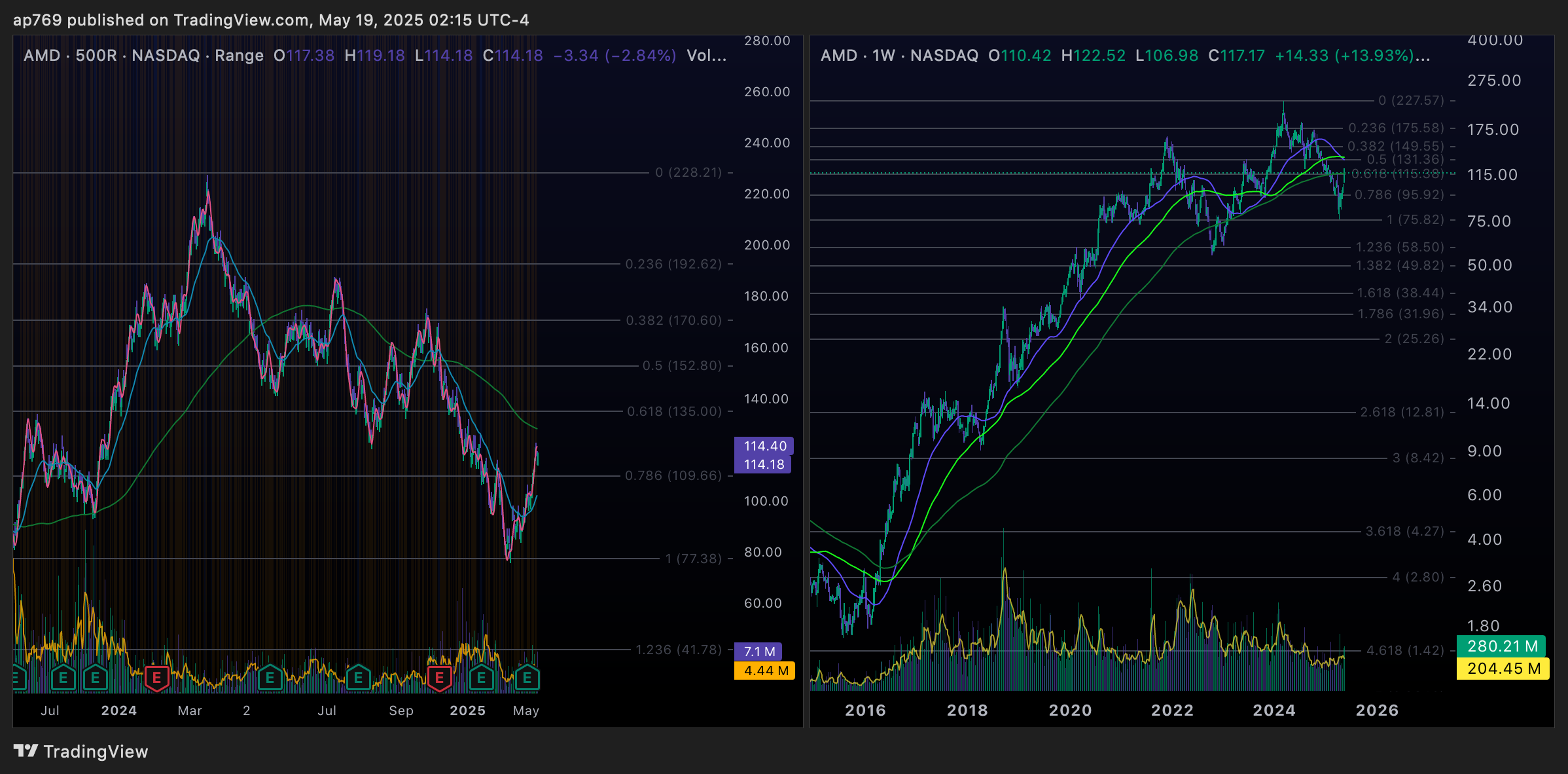Click the 2026 label on weekly time axis

coord(1377,710)
